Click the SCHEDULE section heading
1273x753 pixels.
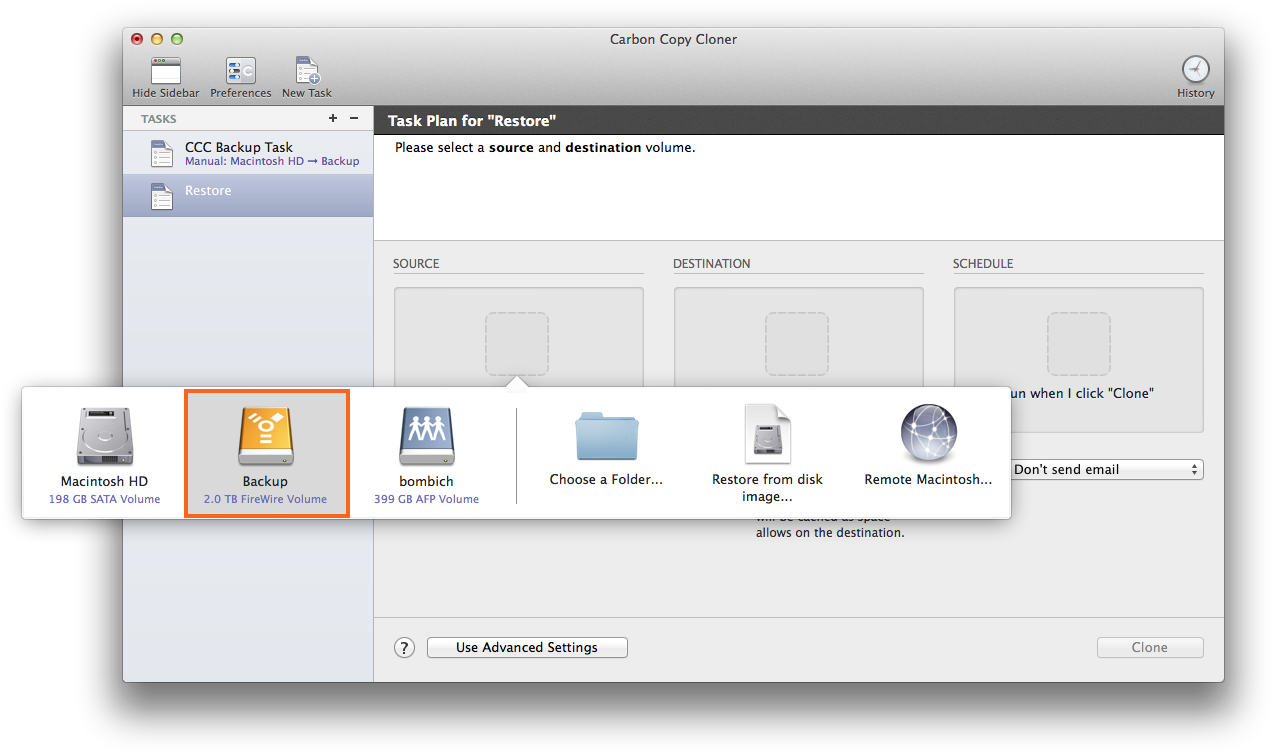[983, 264]
